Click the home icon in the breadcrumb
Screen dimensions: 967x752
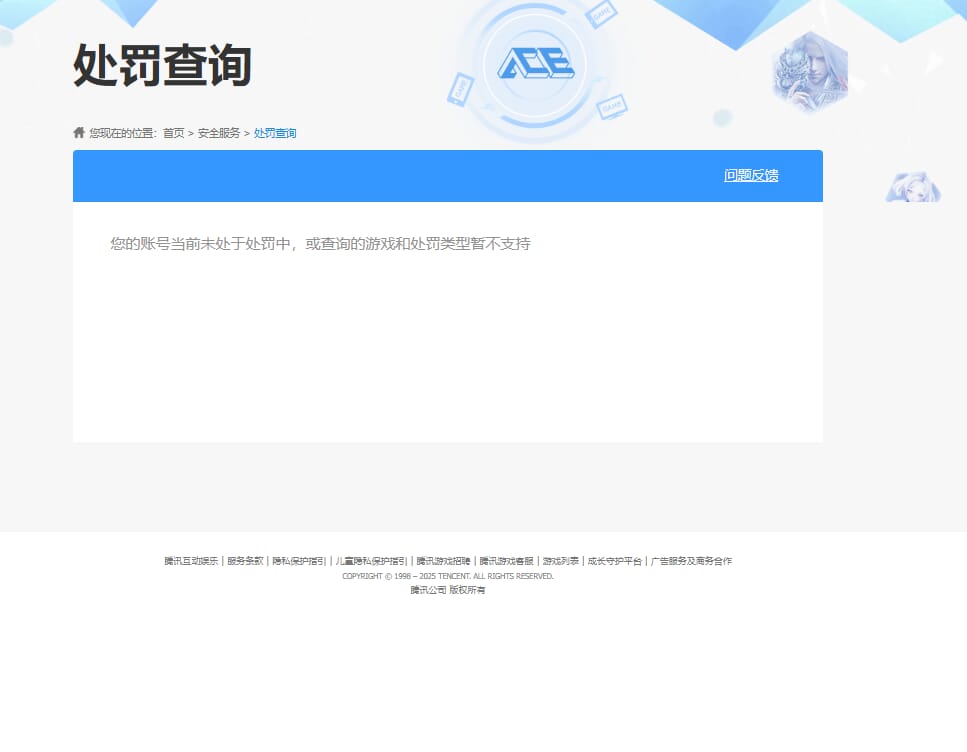click(79, 131)
